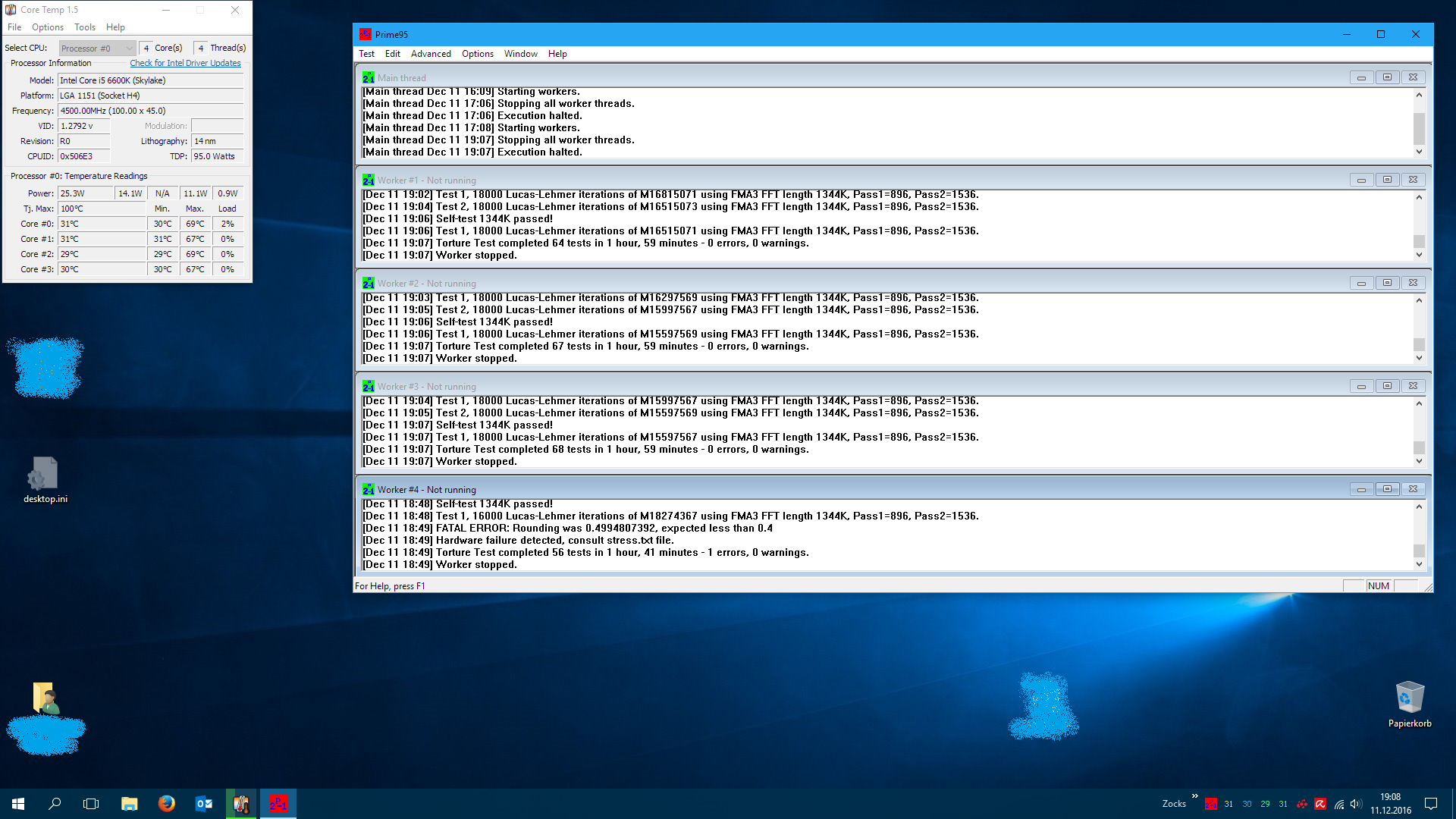Image resolution: width=1456 pixels, height=819 pixels.
Task: Open File Explorer from the taskbar
Action: pyautogui.click(x=130, y=804)
